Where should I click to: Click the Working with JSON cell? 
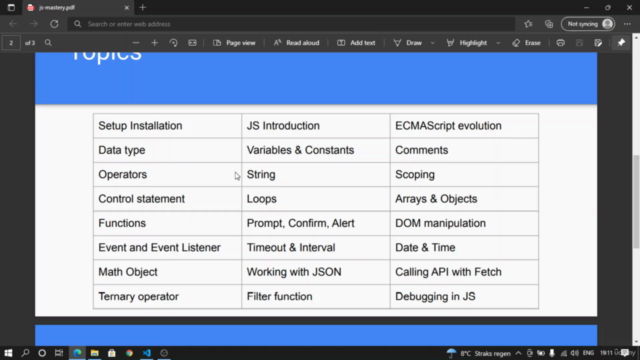(x=316, y=272)
